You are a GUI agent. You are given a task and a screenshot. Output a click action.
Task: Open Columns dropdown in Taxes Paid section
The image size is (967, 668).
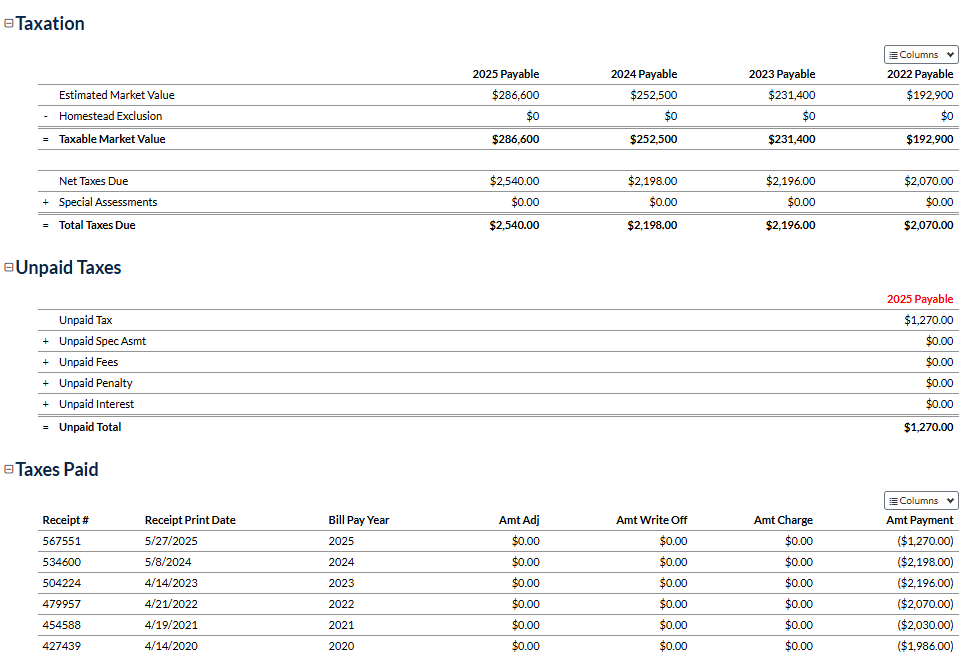pos(920,501)
